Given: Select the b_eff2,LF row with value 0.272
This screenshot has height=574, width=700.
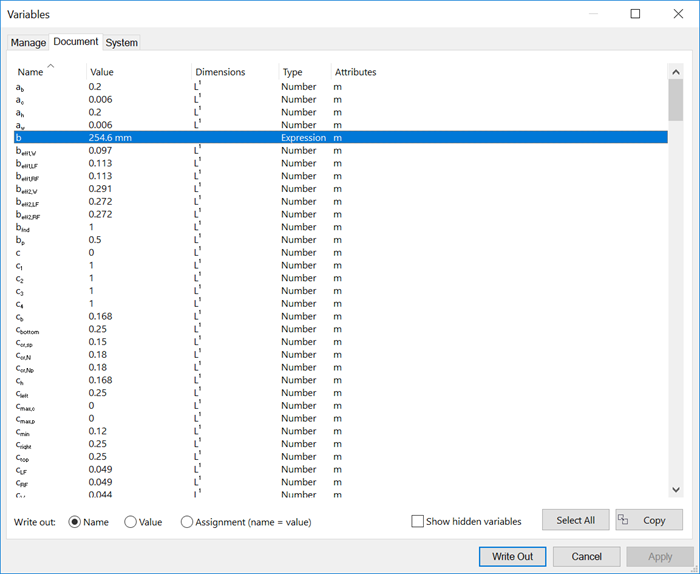Looking at the screenshot, I should (x=341, y=201).
